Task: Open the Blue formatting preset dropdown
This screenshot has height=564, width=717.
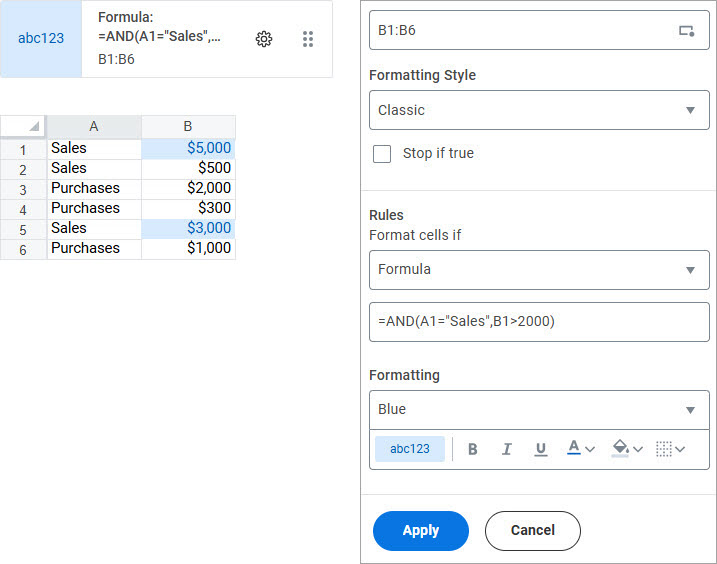Action: [539, 409]
